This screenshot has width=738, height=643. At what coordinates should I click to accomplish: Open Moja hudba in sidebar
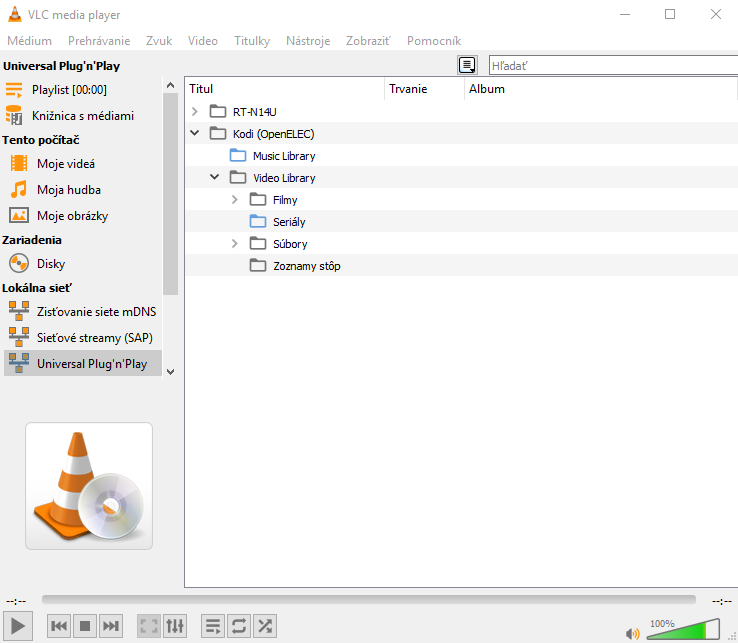click(x=82, y=190)
